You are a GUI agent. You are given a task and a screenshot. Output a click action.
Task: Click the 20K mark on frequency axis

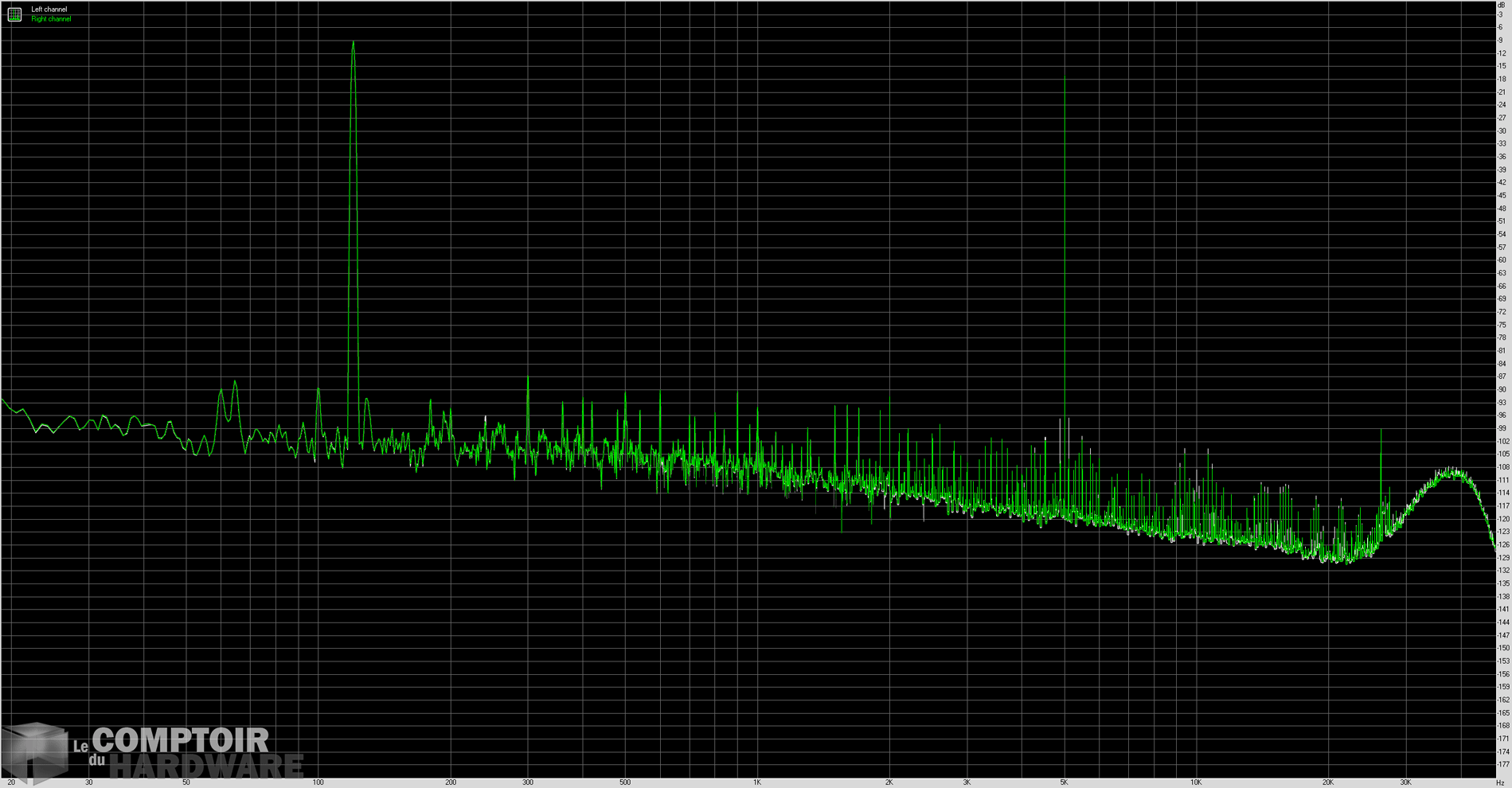coord(1328,782)
